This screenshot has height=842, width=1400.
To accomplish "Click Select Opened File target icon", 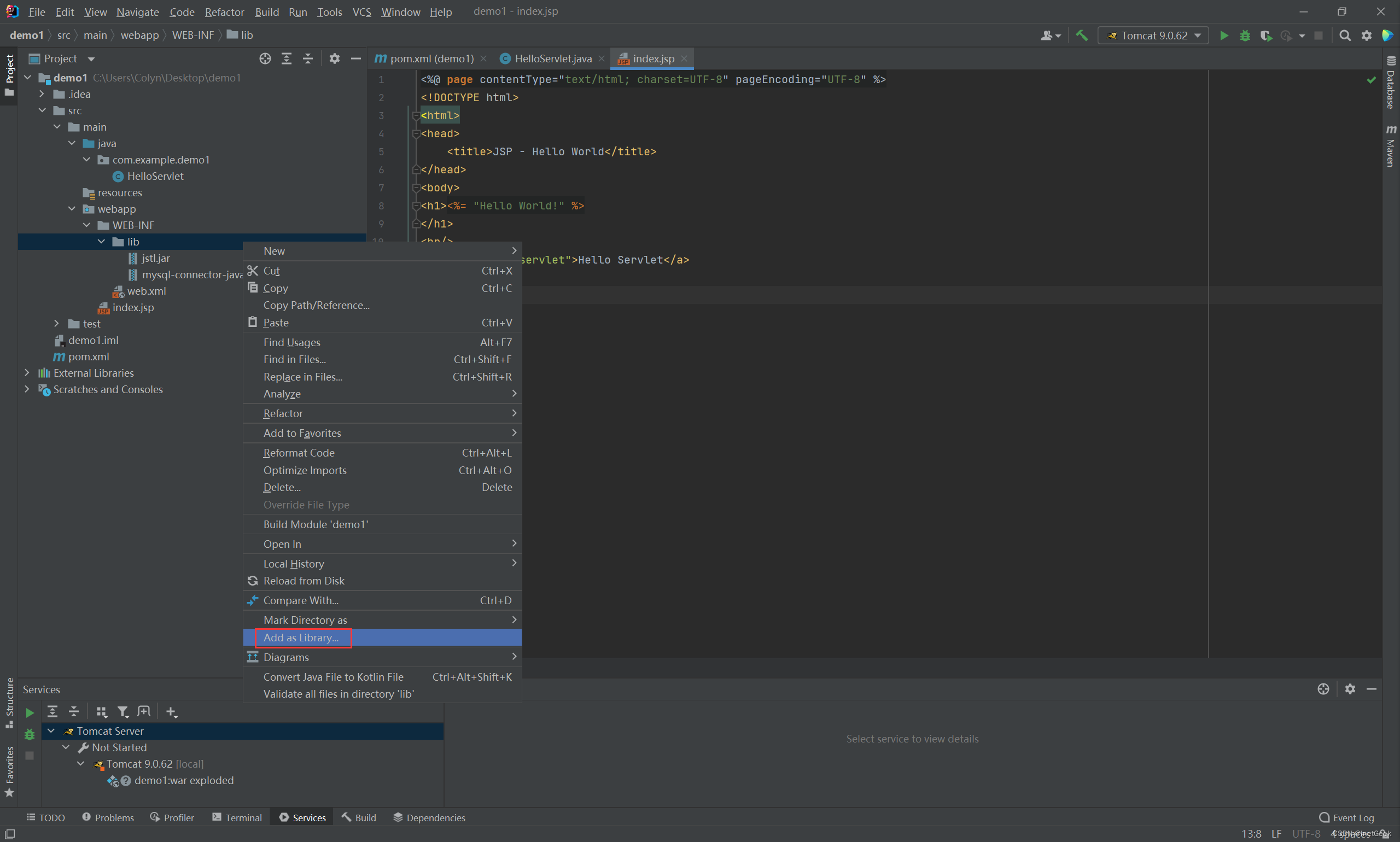I will [265, 59].
